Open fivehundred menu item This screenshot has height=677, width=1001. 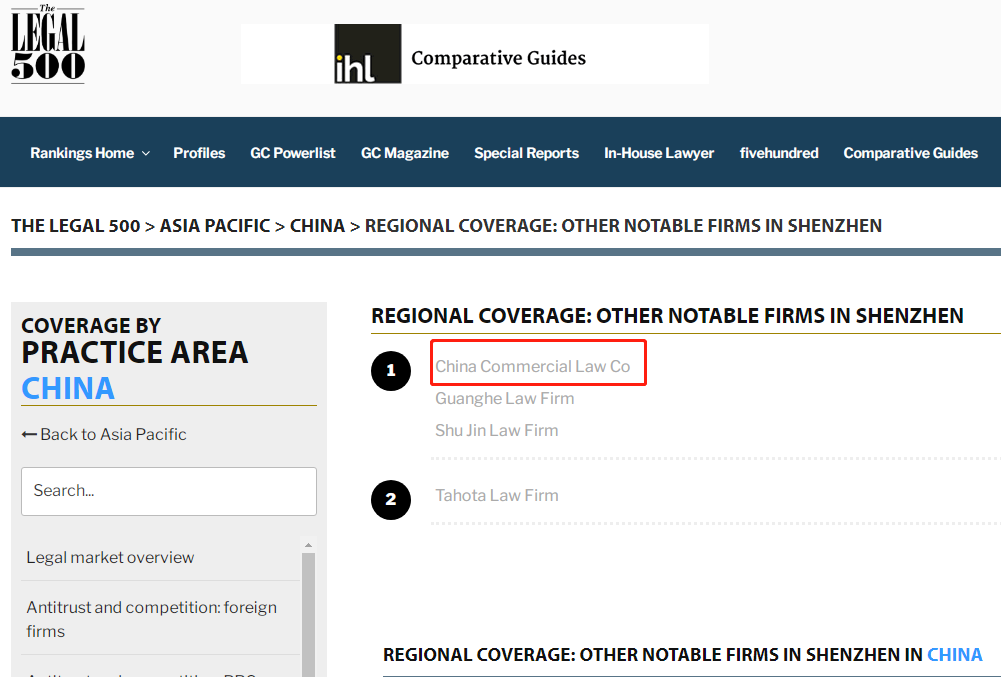coord(779,153)
